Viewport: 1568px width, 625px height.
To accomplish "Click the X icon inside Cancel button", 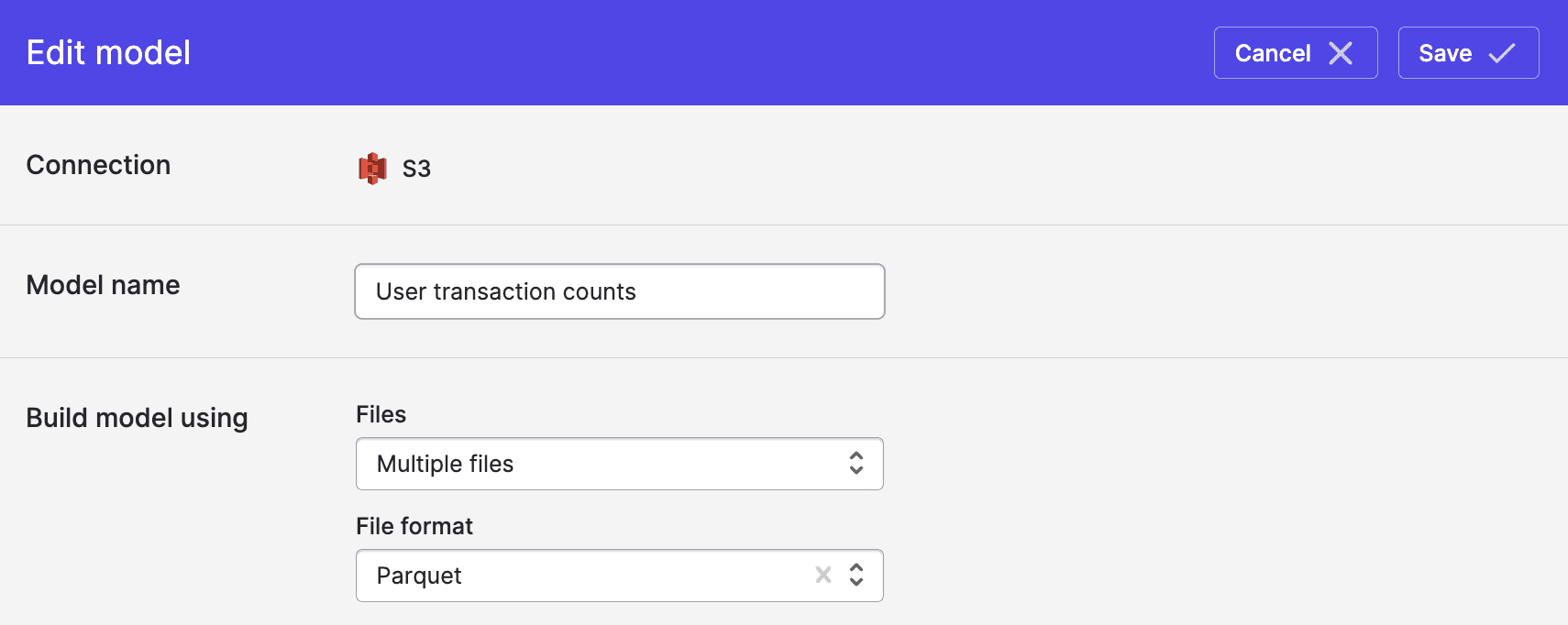I will point(1341,53).
